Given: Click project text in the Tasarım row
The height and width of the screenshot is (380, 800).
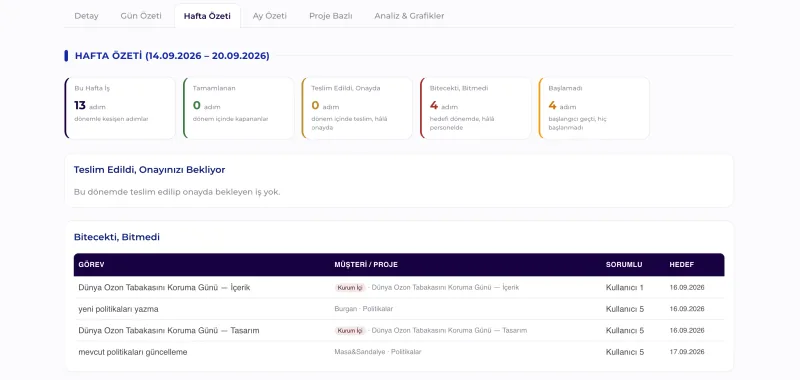Looking at the screenshot, I should (x=449, y=331).
